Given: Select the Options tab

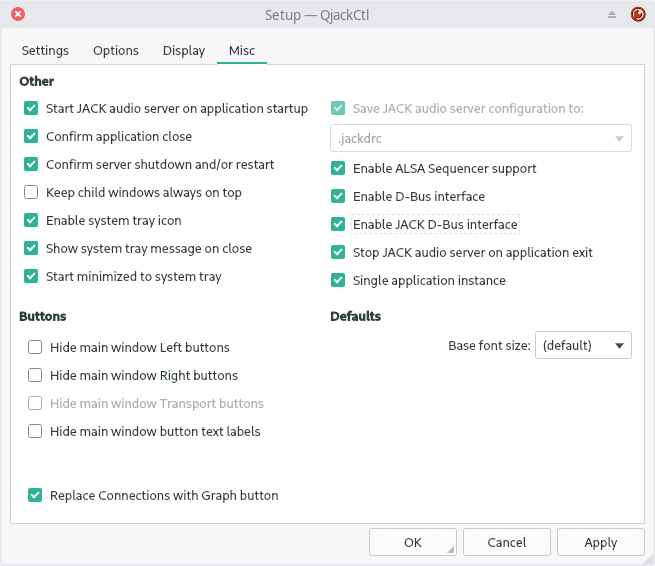Looking at the screenshot, I should (116, 51).
